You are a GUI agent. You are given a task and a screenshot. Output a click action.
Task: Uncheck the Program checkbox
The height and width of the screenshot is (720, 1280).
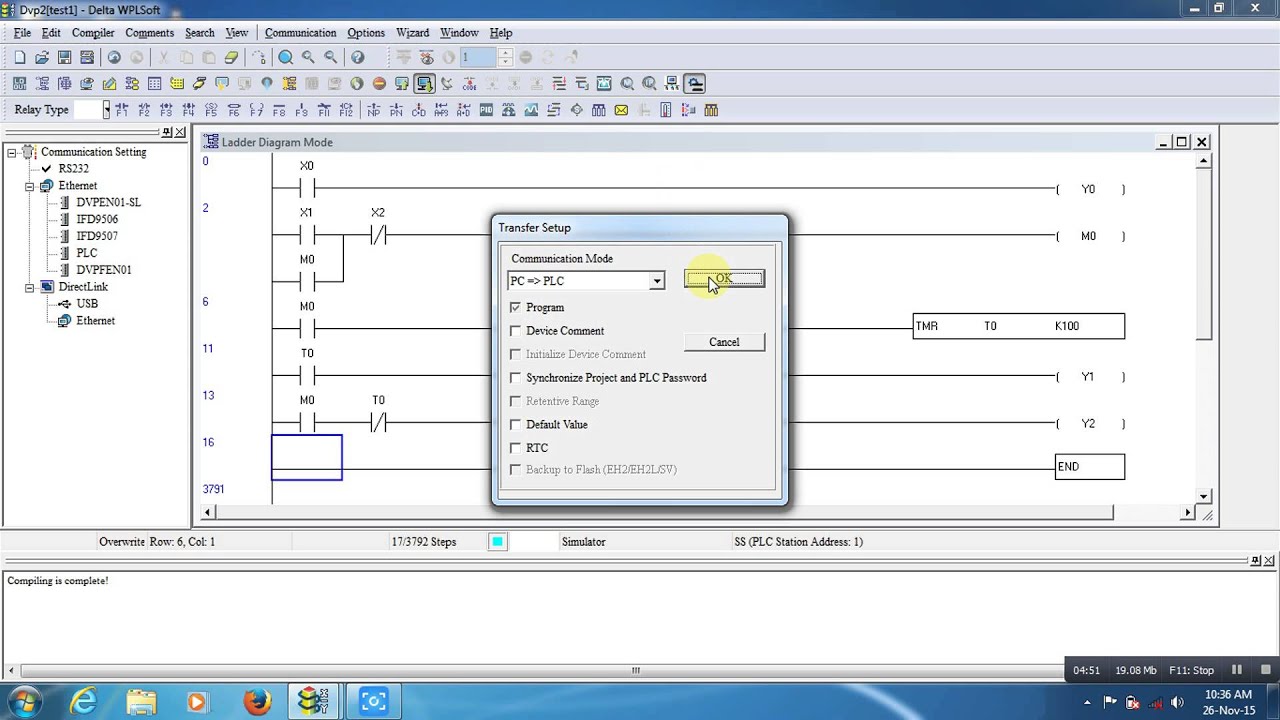[x=515, y=308]
